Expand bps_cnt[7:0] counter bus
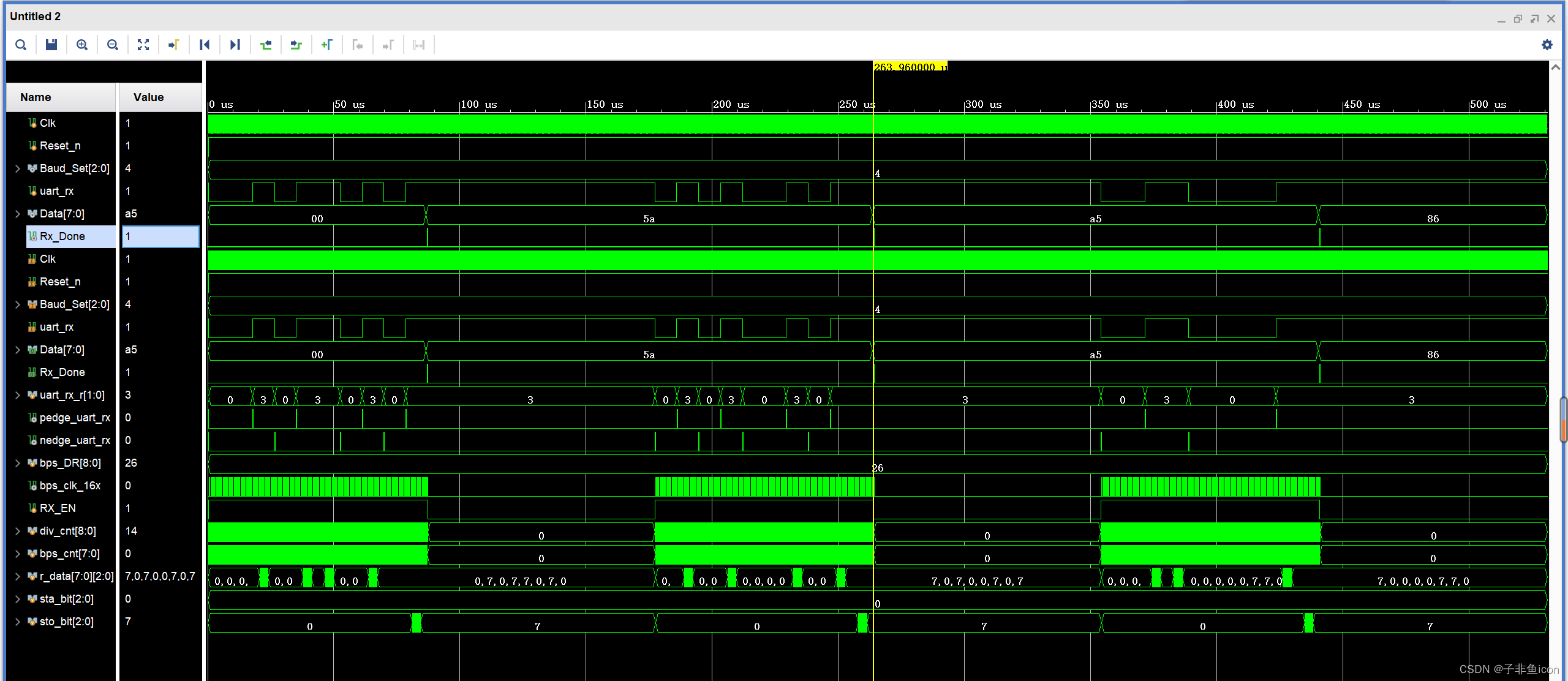1568x681 pixels. pos(18,554)
